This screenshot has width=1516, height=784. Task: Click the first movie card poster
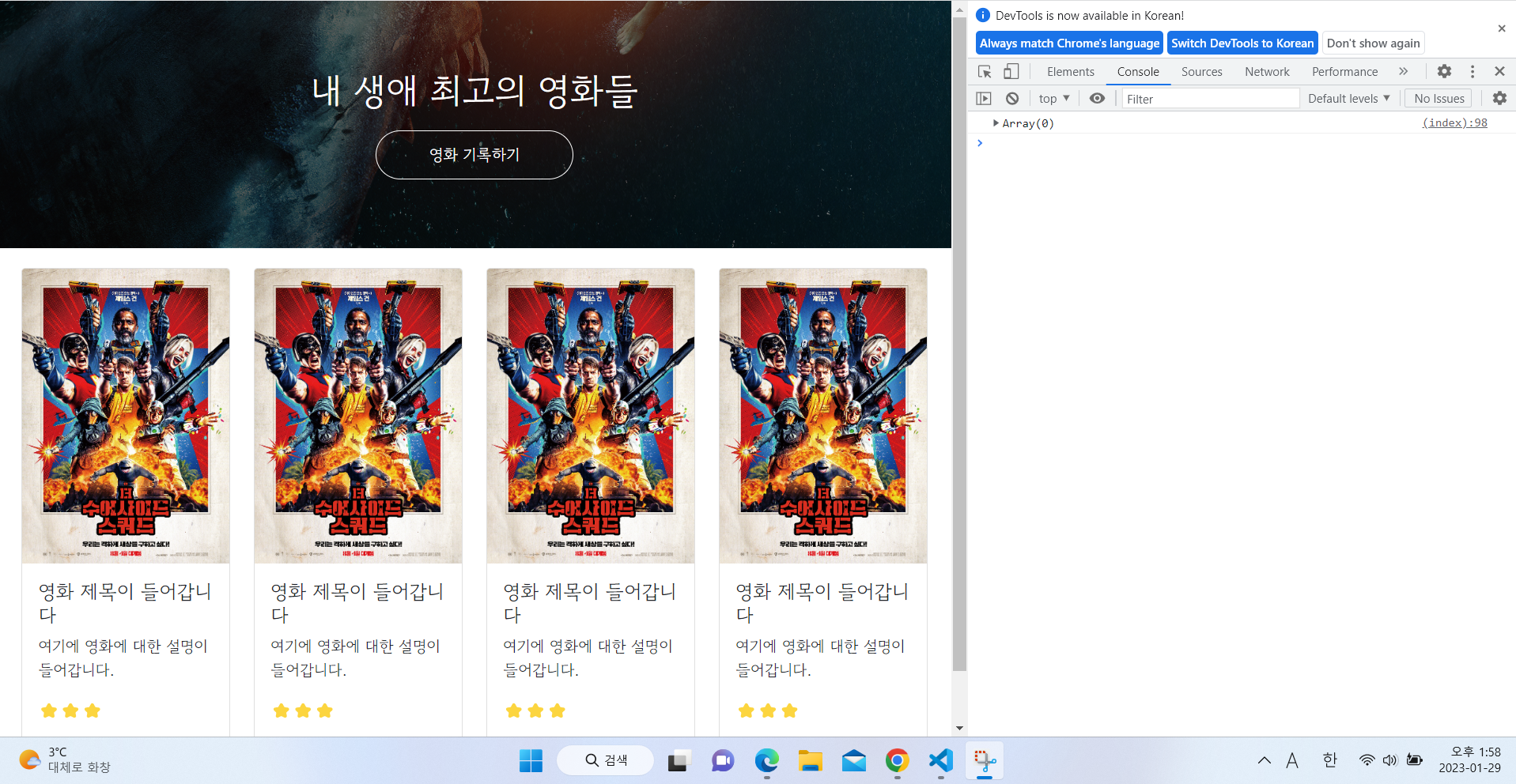point(126,416)
